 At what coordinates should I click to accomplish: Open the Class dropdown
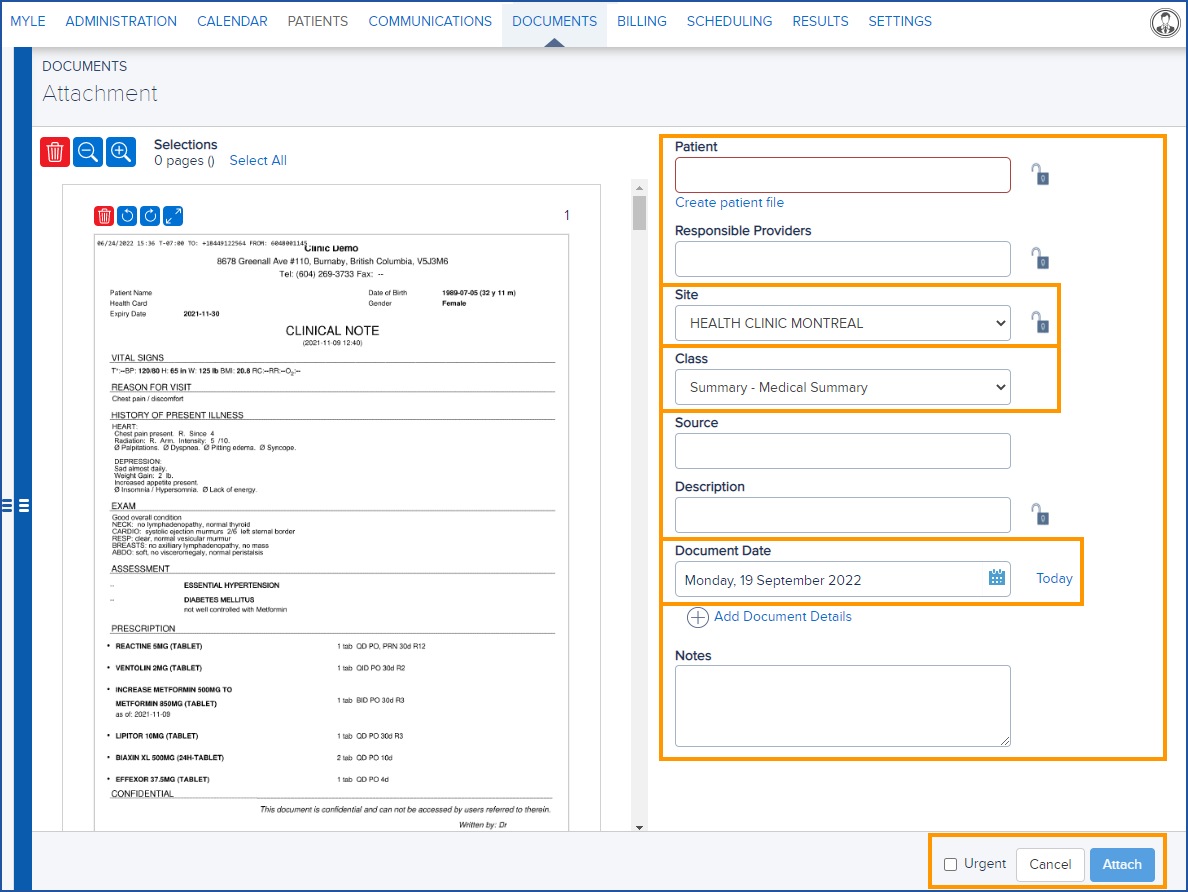842,387
